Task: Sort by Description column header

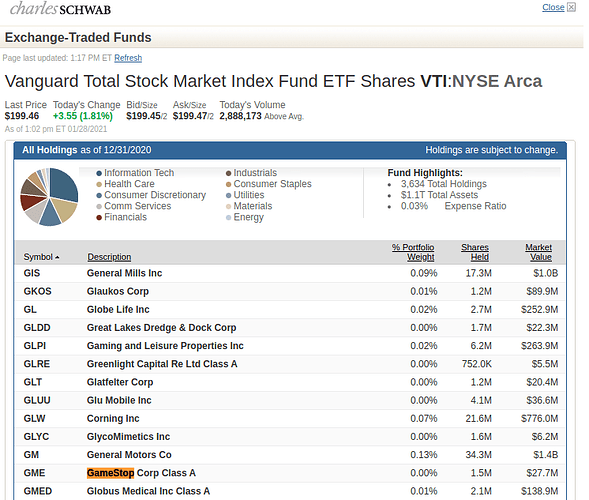Action: tap(109, 257)
